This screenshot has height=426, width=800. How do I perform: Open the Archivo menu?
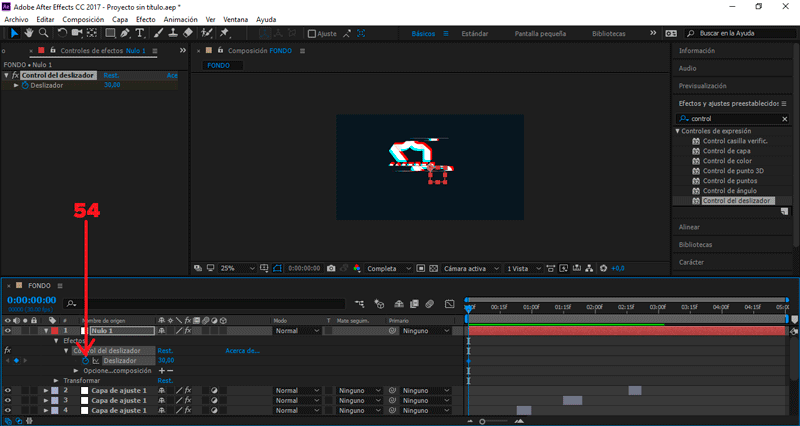click(x=16, y=19)
